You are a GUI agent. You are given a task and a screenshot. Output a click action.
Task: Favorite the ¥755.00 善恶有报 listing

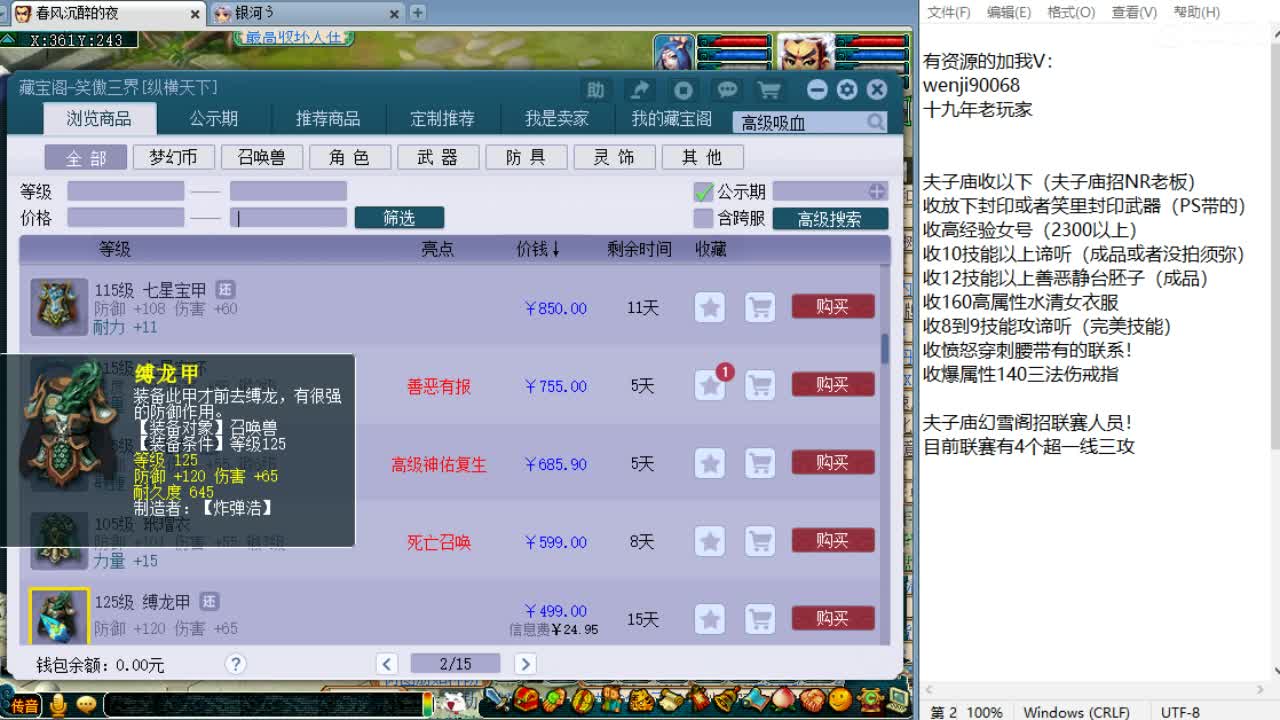[x=710, y=385]
